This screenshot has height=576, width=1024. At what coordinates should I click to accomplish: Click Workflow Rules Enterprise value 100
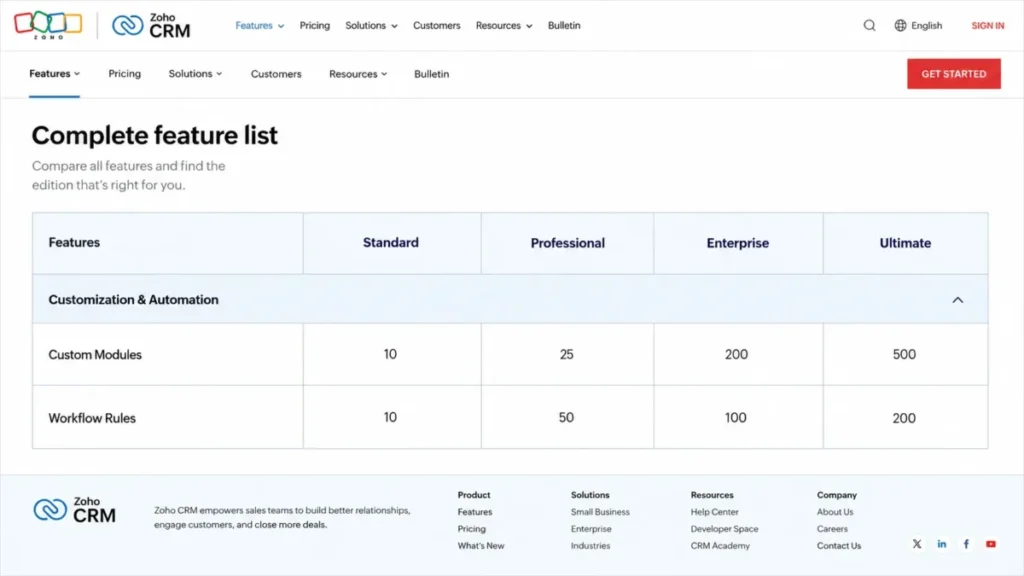[735, 417]
